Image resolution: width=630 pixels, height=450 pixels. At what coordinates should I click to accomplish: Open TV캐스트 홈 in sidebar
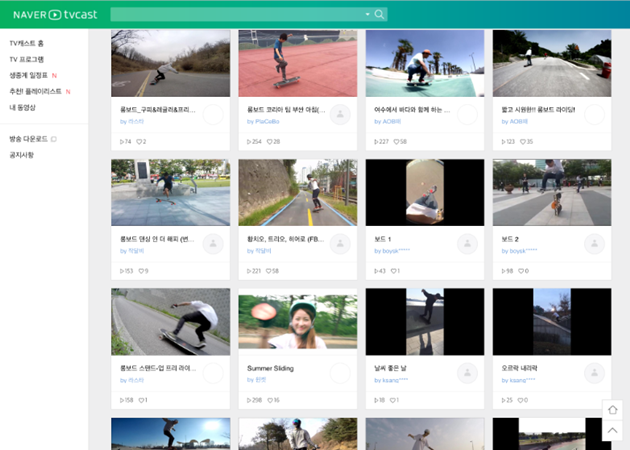click(27, 43)
